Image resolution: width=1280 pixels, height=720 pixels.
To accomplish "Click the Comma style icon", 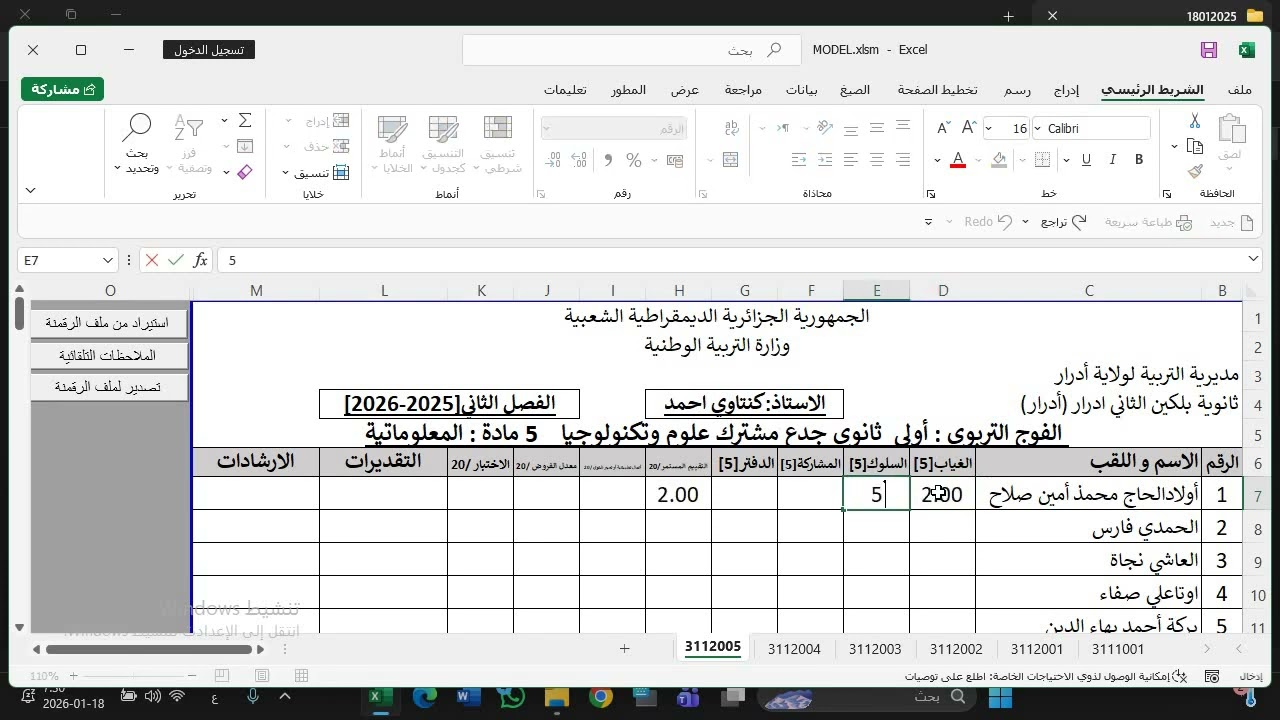I will [607, 160].
